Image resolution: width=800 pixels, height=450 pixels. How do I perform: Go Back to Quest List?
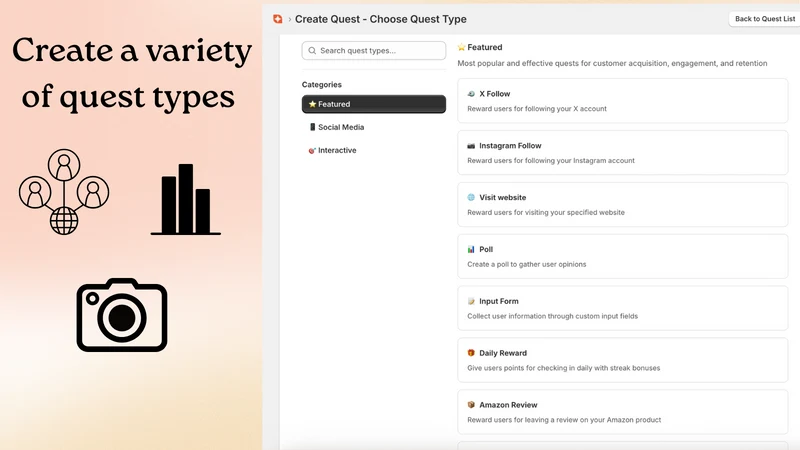764,19
